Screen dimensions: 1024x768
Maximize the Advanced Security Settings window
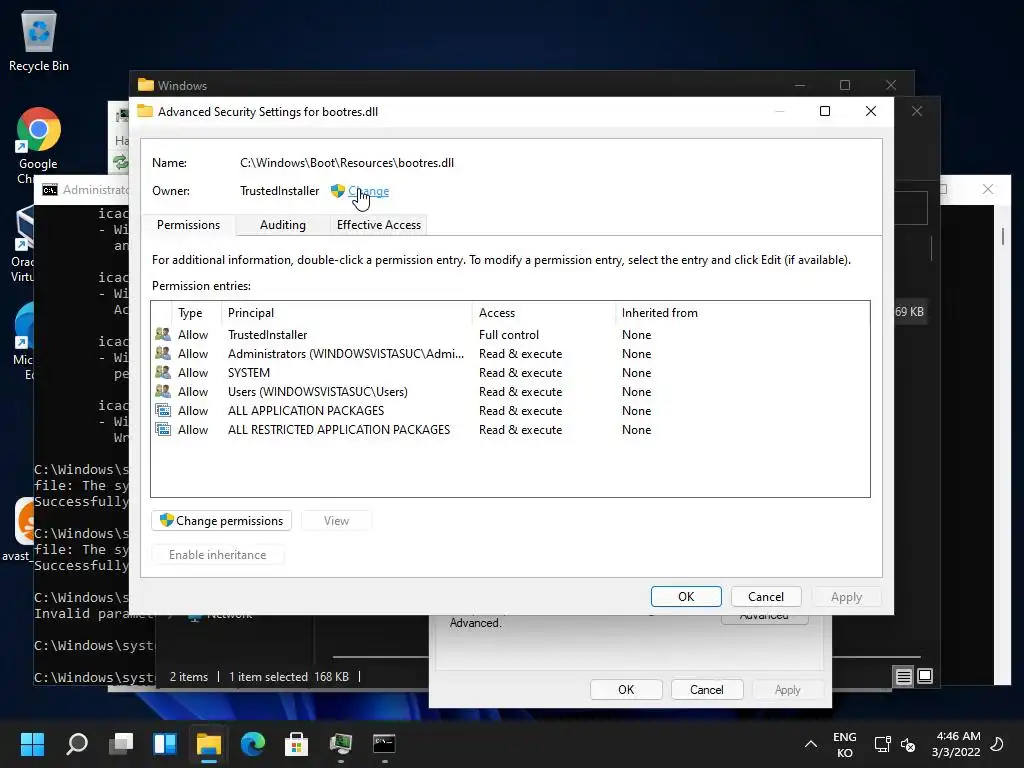point(825,111)
